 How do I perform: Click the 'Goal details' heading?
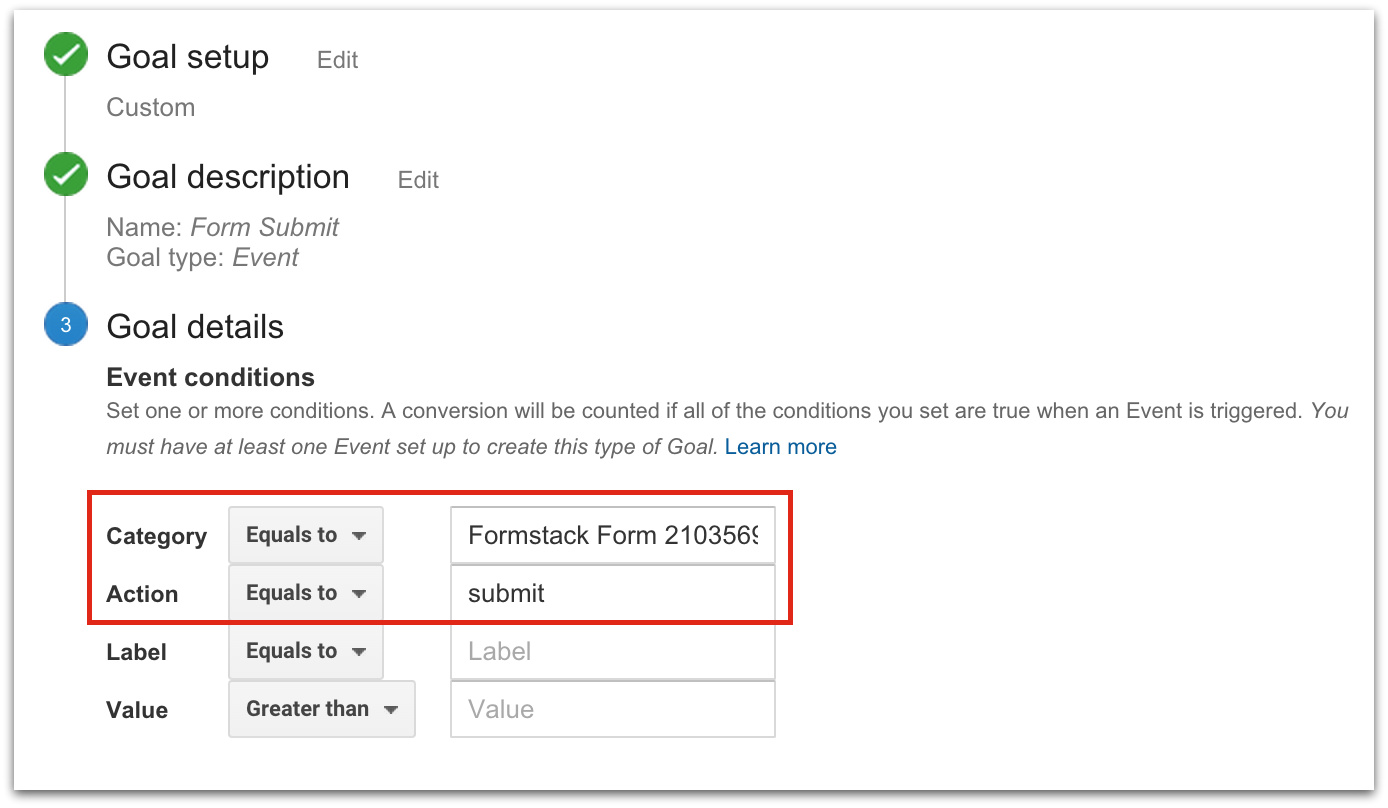[195, 327]
